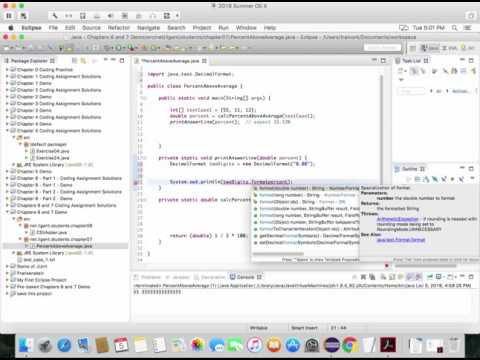
Task: Maximize the Package Explorer view
Action: click(x=122, y=61)
